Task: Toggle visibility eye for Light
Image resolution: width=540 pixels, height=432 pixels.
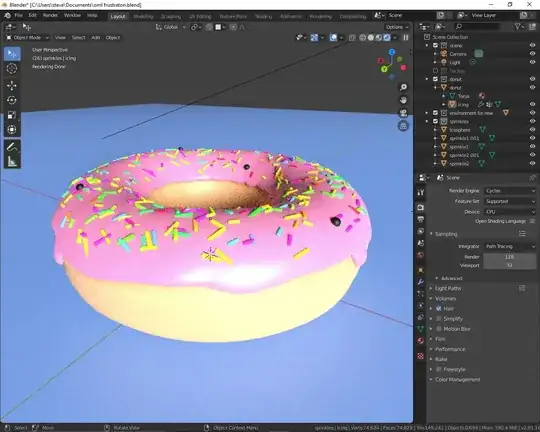Action: click(x=532, y=62)
